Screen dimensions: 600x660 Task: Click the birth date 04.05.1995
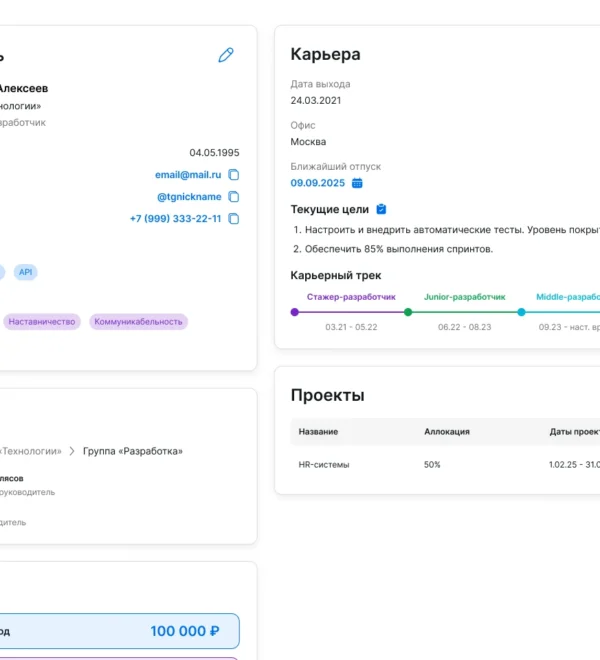tap(214, 153)
